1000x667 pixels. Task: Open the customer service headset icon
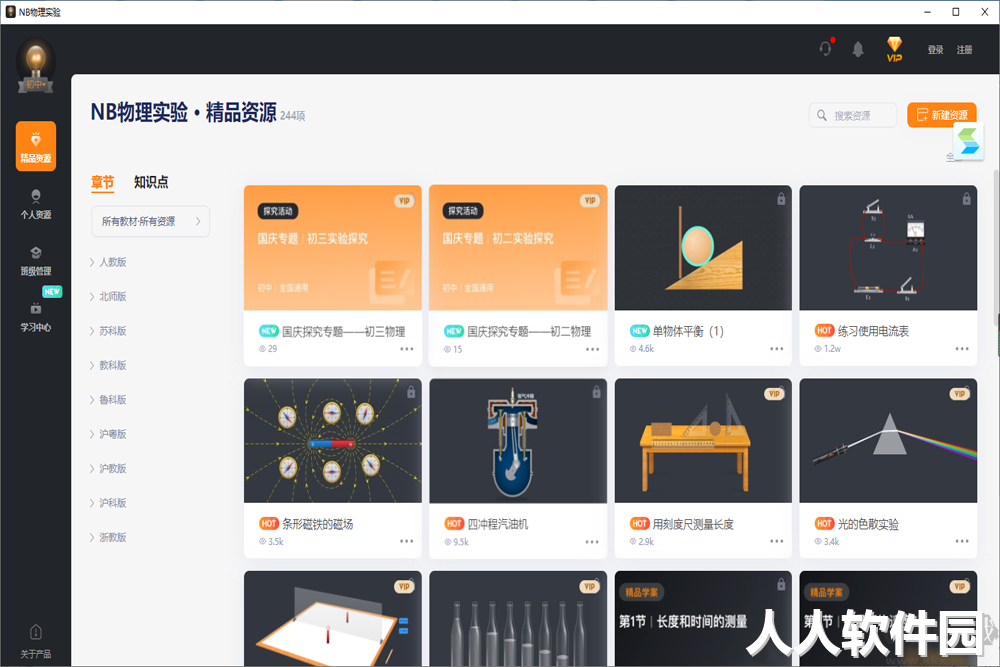coord(826,48)
